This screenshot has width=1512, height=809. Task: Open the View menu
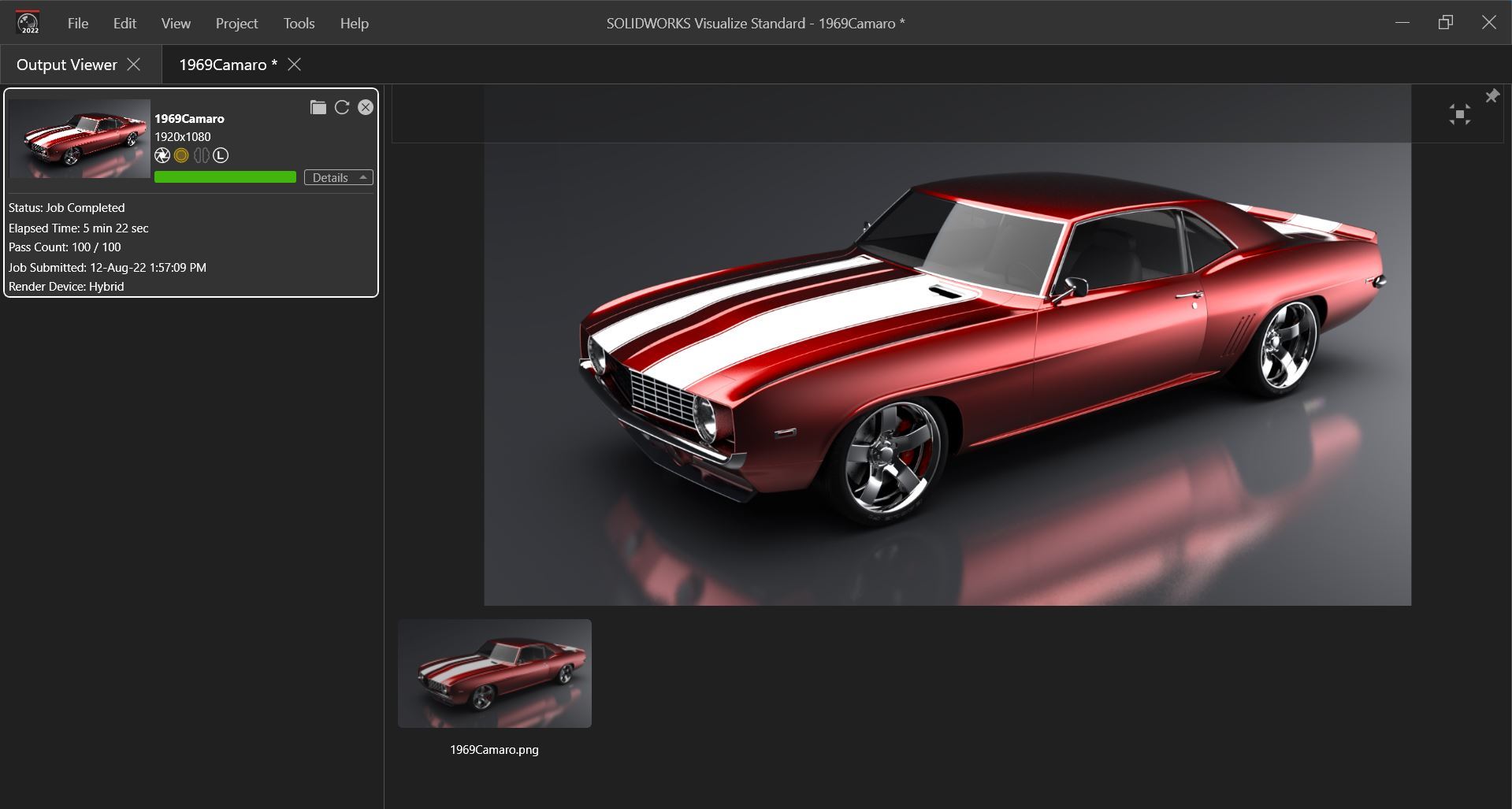(176, 24)
